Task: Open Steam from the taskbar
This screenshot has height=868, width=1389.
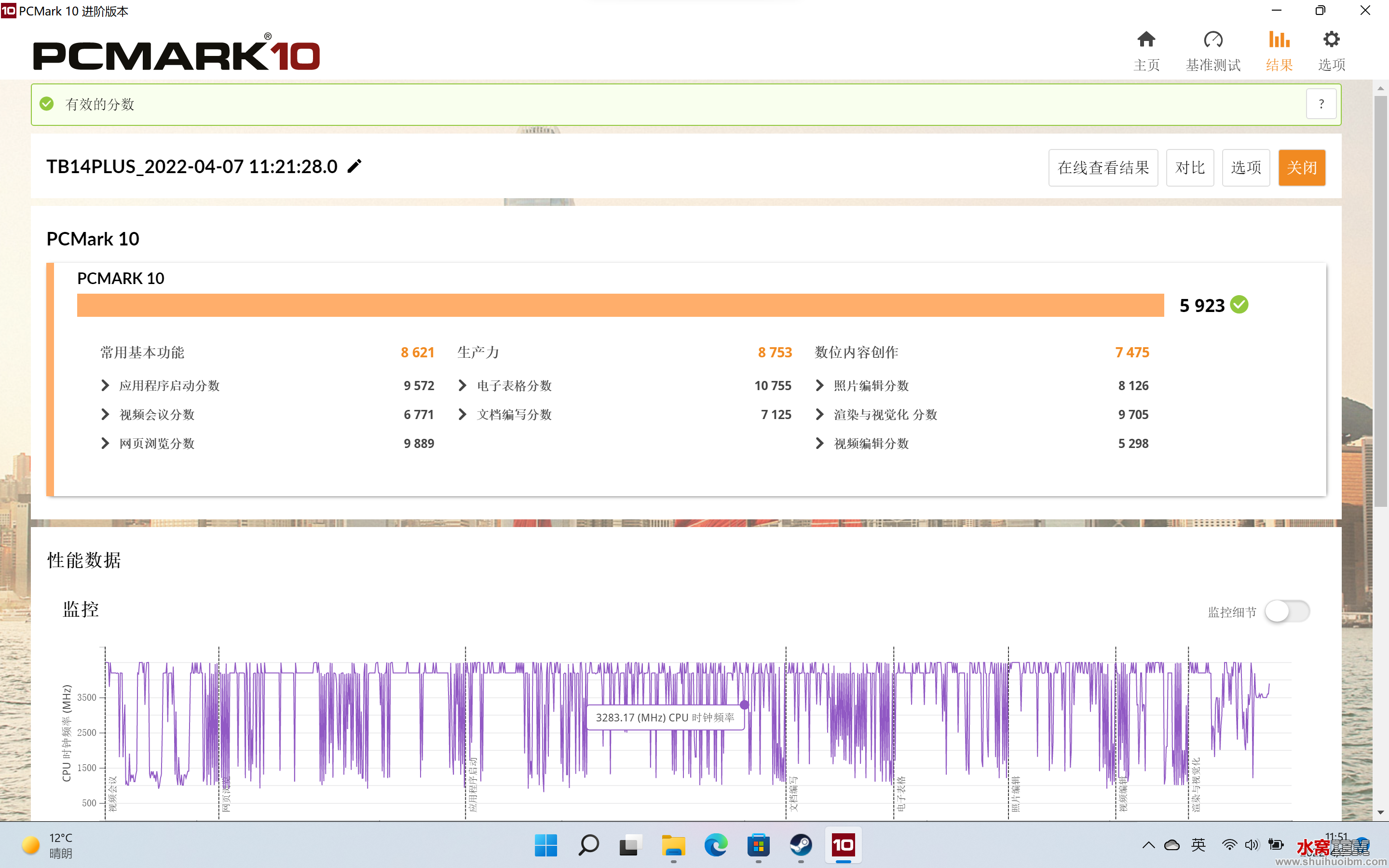Action: (x=801, y=845)
